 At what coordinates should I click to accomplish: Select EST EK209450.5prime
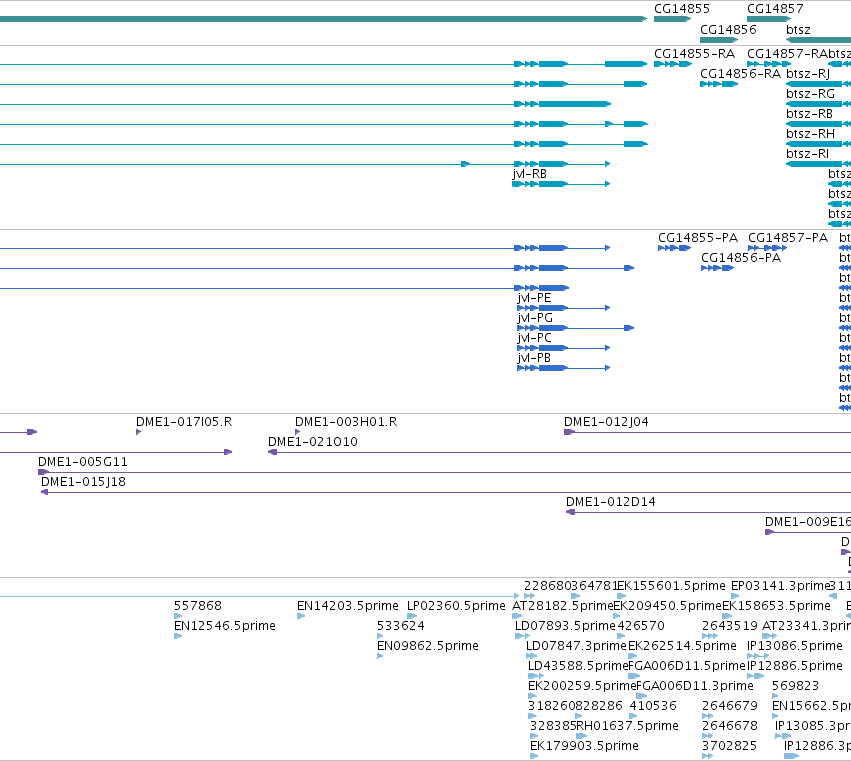click(x=617, y=616)
